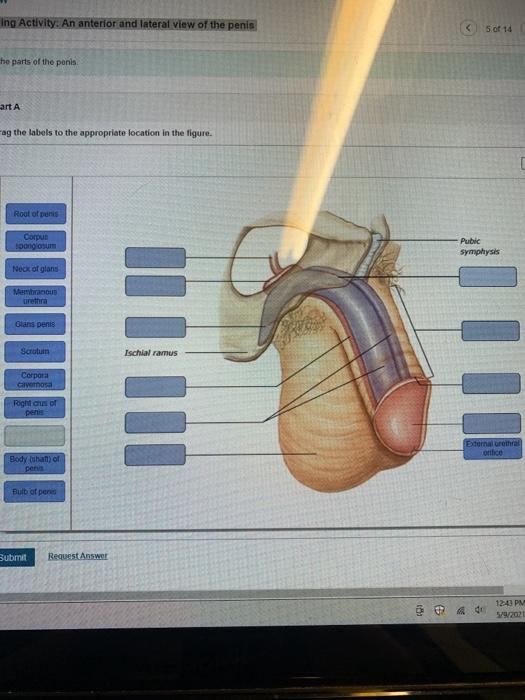Click the Ischial ramus figure label
Screen dimensions: 525x700
[x=151, y=353]
